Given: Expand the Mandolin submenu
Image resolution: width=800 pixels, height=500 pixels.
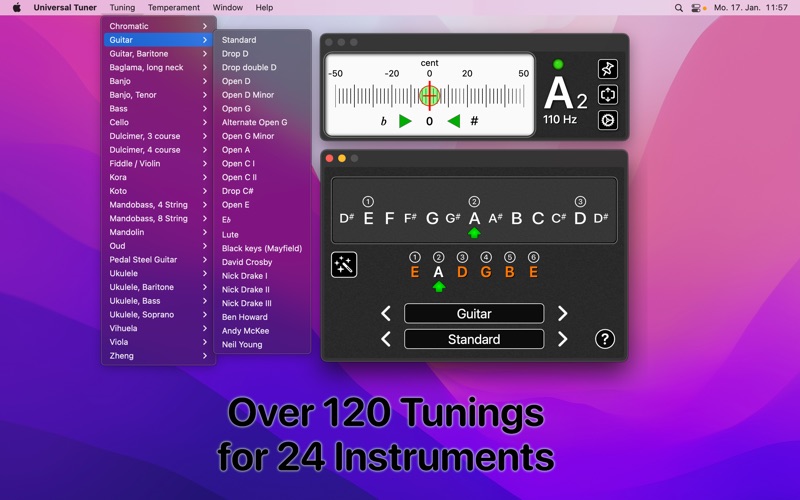Looking at the screenshot, I should (158, 232).
